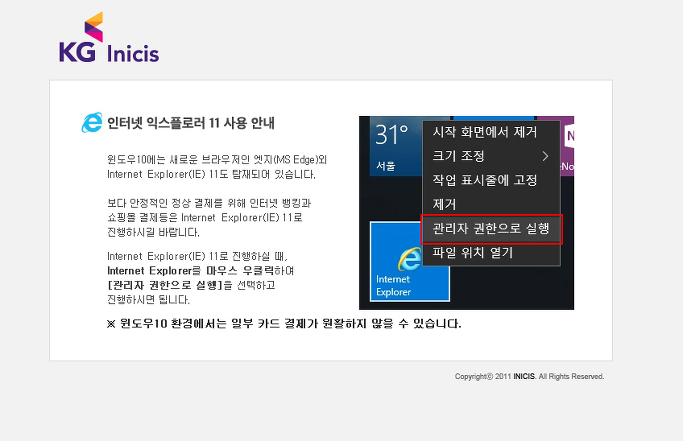Image resolution: width=683 pixels, height=441 pixels.
Task: Click the heading '인터넷 익스플로러 11 사용 안내'
Action: tap(191, 123)
